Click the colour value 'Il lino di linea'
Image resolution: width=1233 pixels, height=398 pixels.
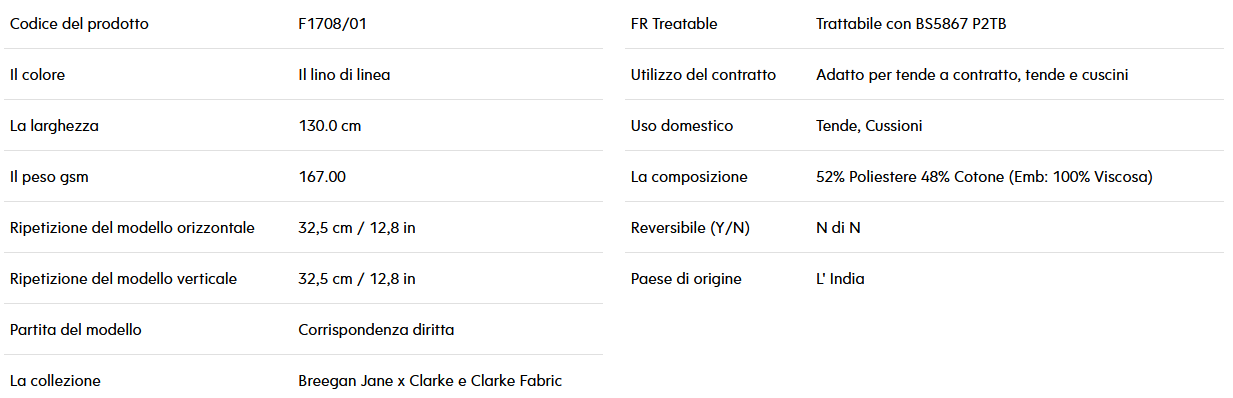pos(344,75)
